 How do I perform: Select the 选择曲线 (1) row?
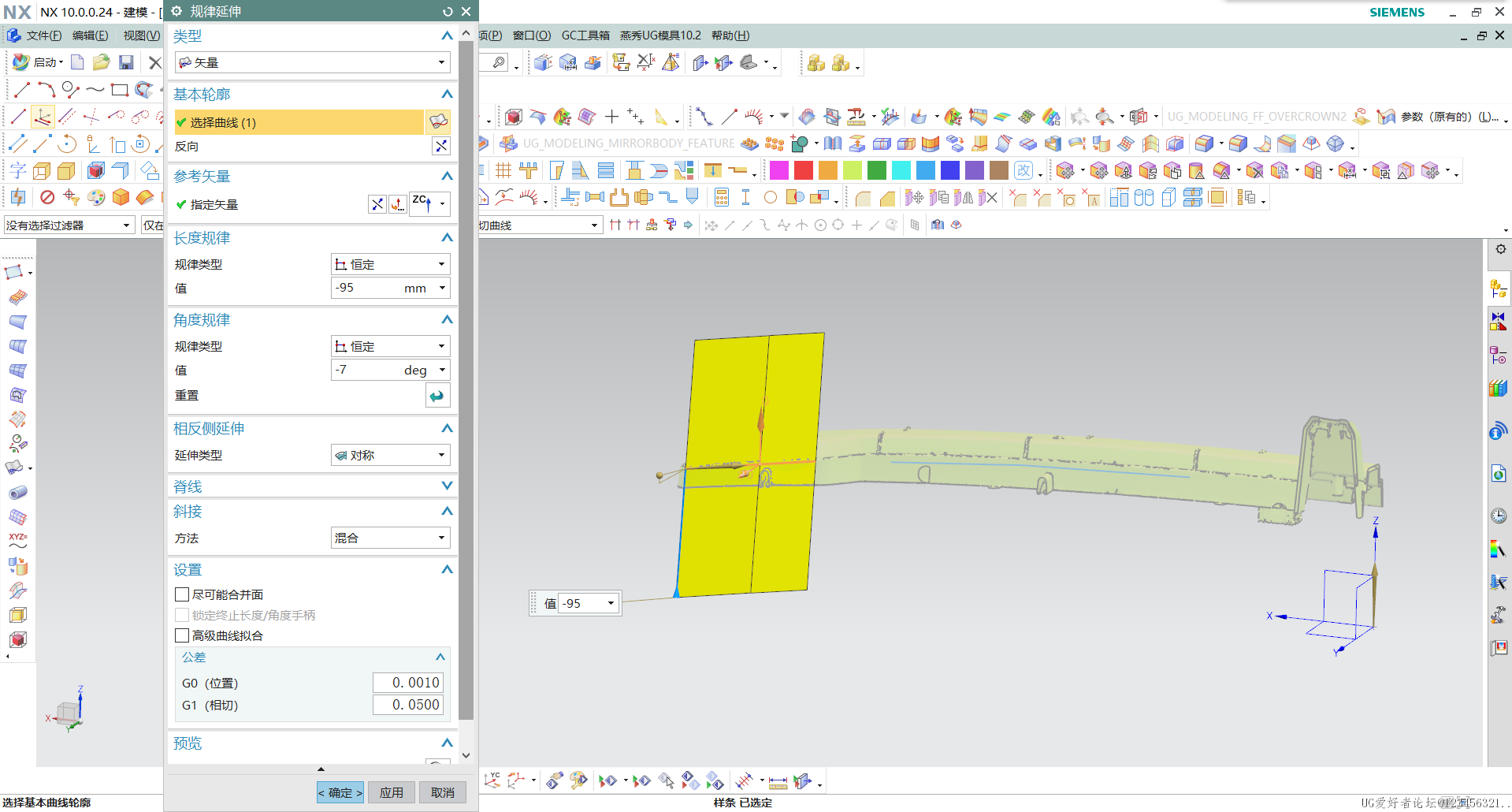299,122
